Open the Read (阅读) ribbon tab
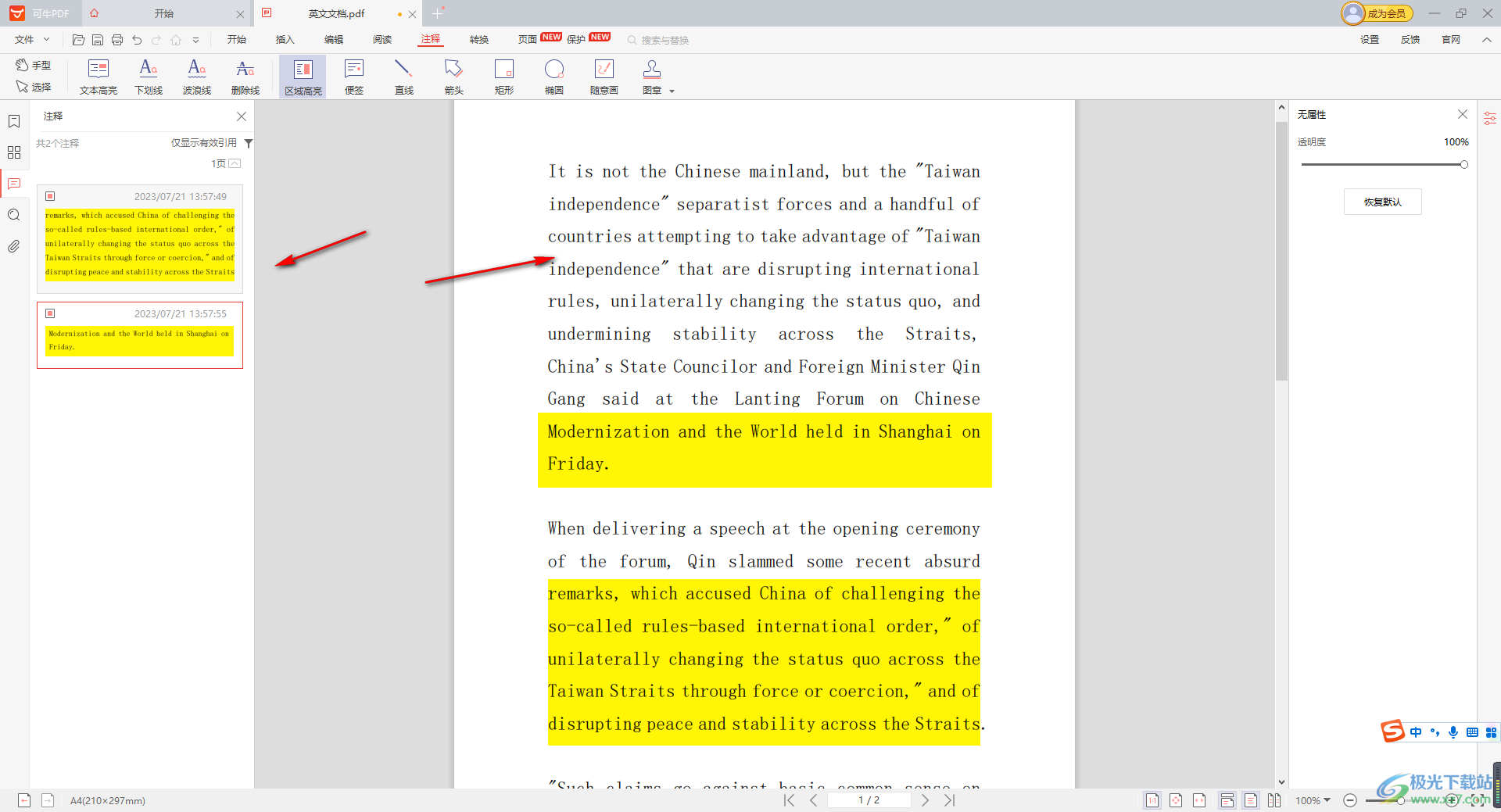This screenshot has width=1501, height=812. [382, 40]
